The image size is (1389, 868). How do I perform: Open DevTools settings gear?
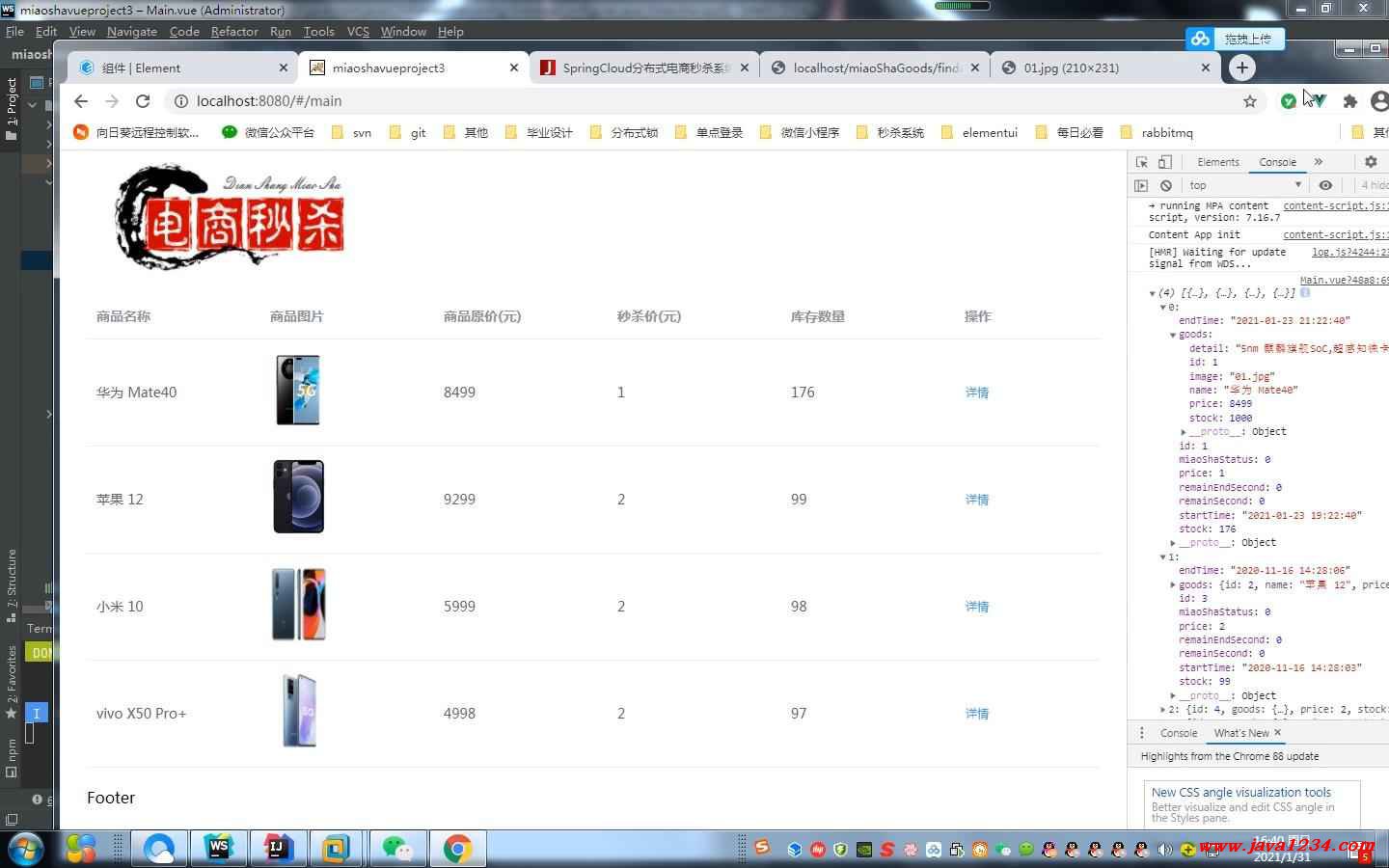[1371, 162]
